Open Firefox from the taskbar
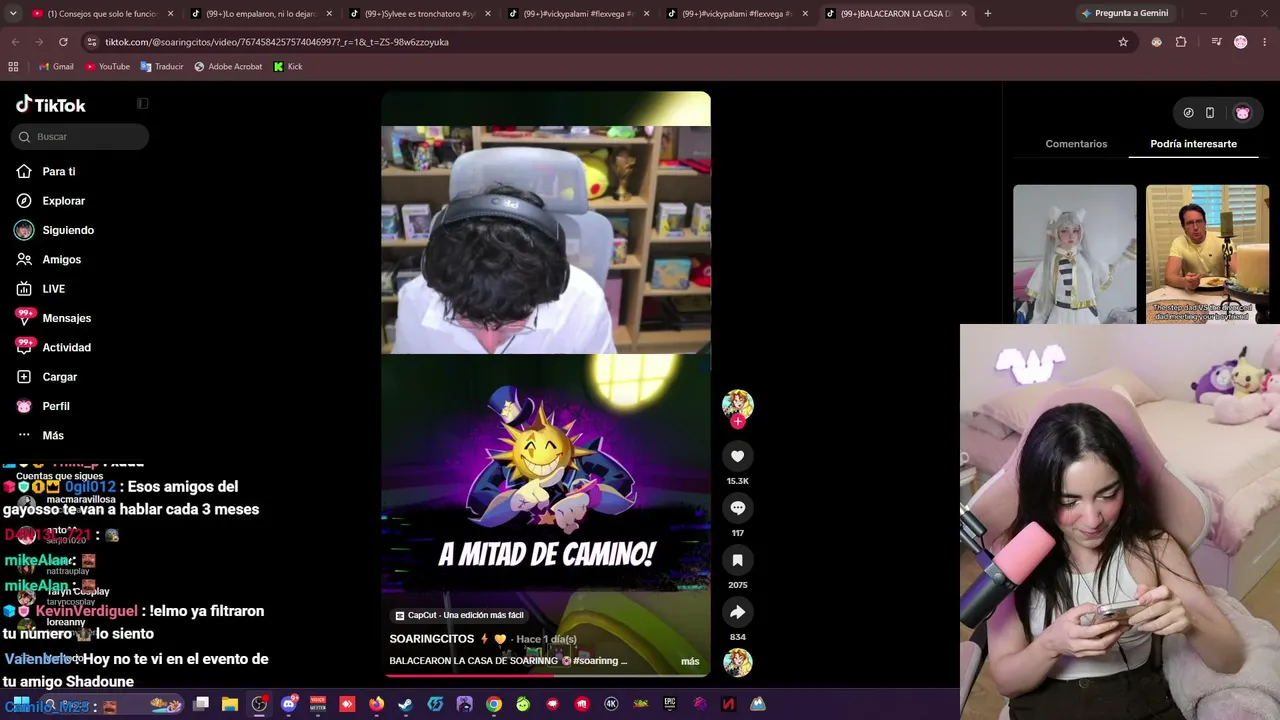This screenshot has width=1280, height=720. [376, 704]
